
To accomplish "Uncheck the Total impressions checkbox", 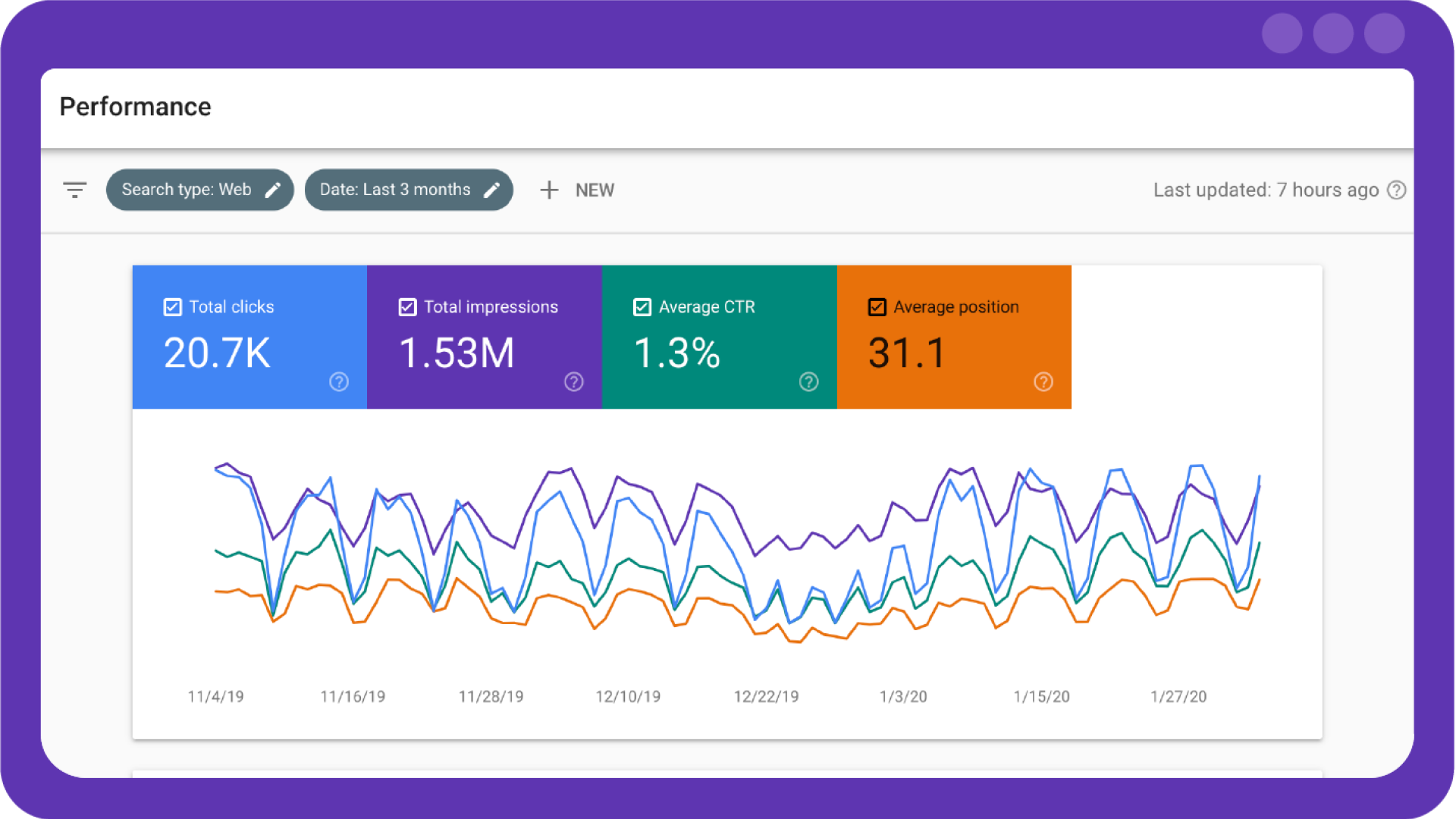I will [407, 306].
